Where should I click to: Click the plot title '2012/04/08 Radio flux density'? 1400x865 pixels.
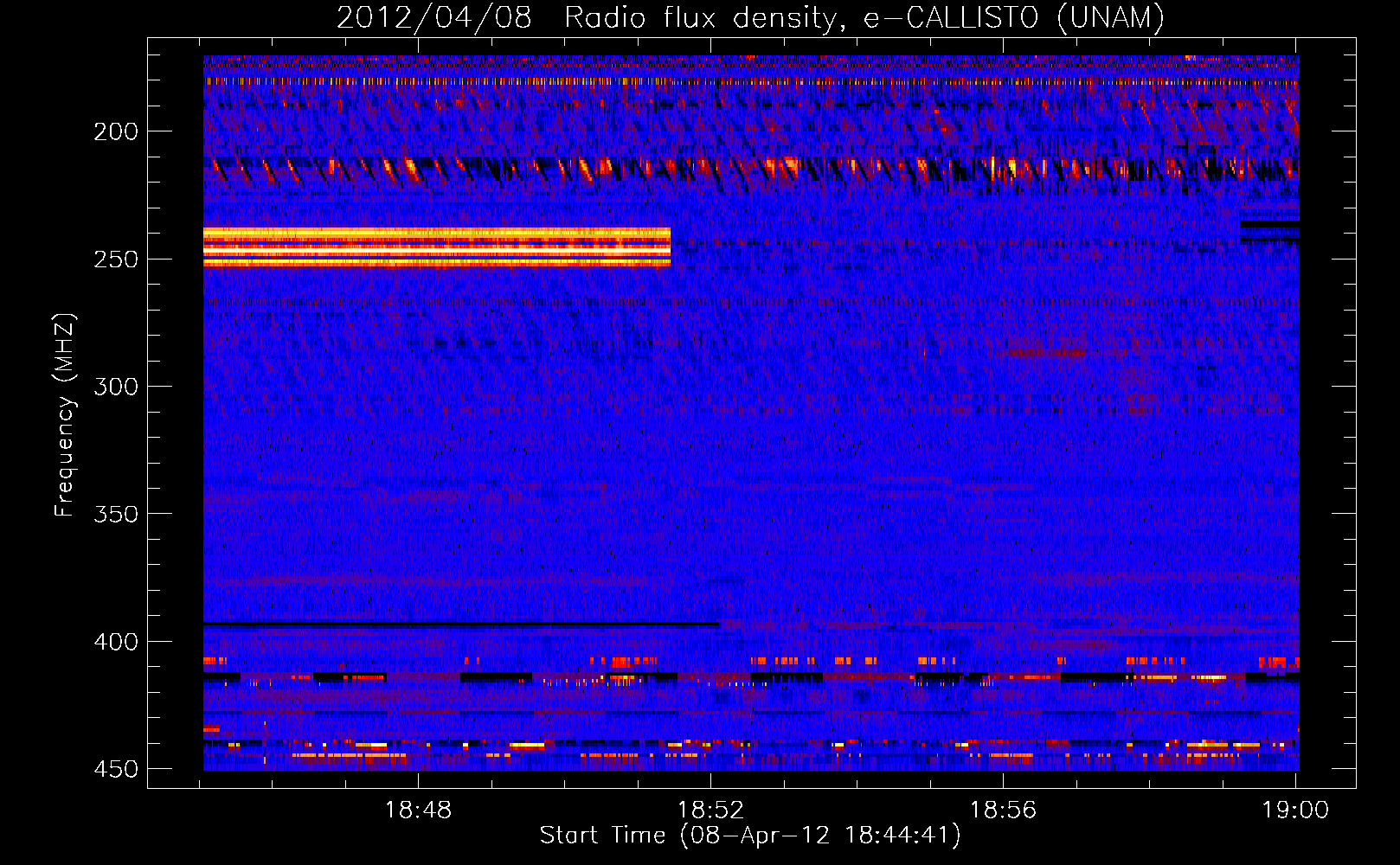(x=588, y=18)
